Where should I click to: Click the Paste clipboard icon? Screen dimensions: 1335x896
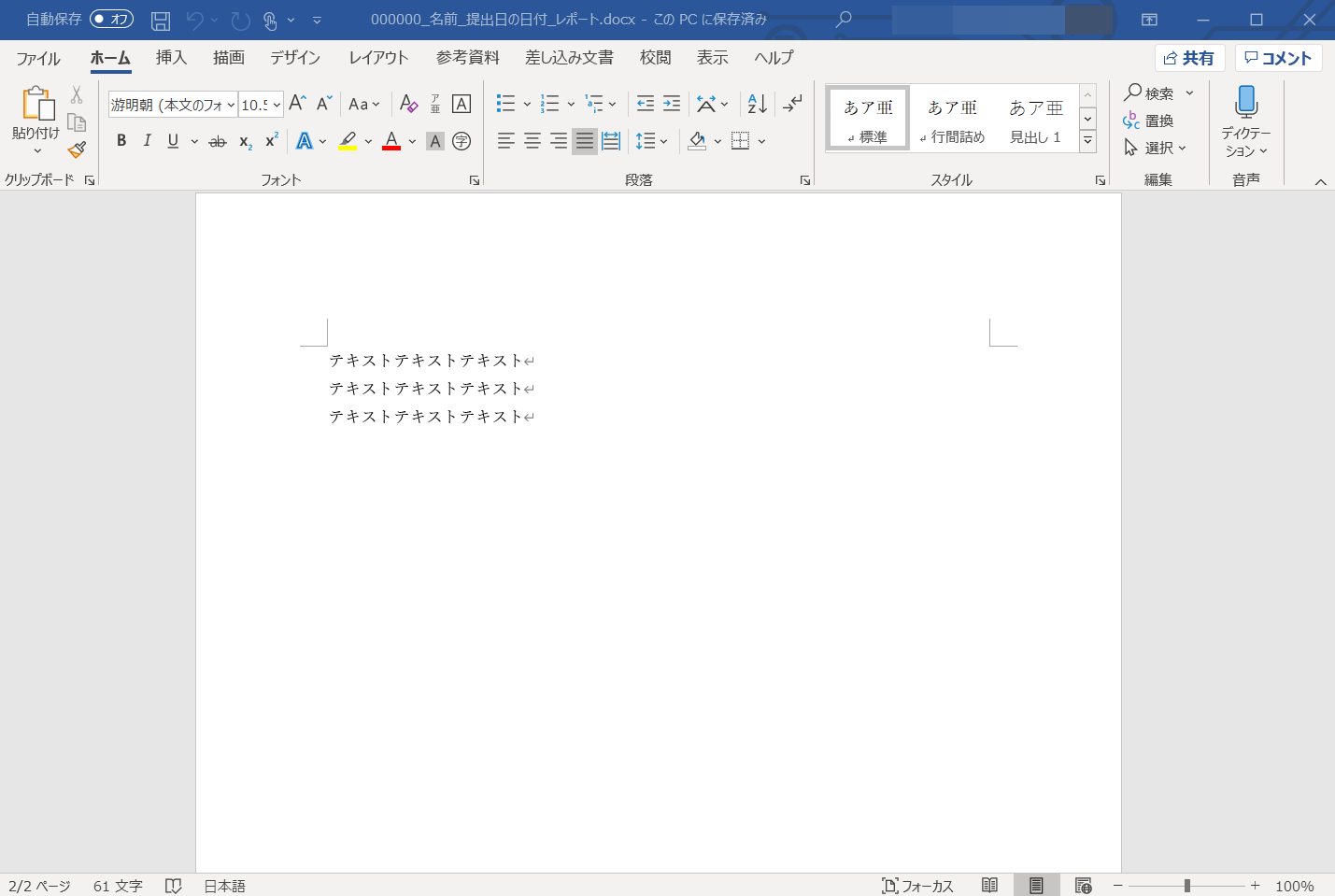pyautogui.click(x=37, y=103)
